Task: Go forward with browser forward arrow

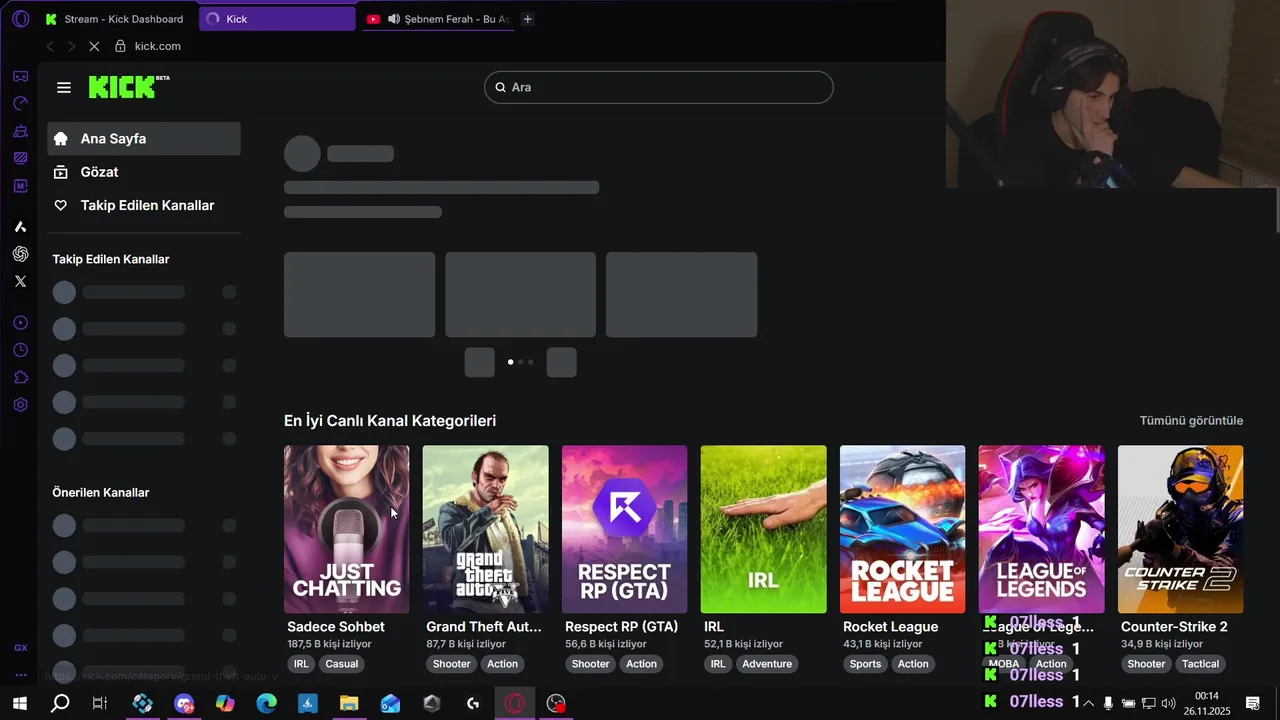Action: pyautogui.click(x=71, y=46)
